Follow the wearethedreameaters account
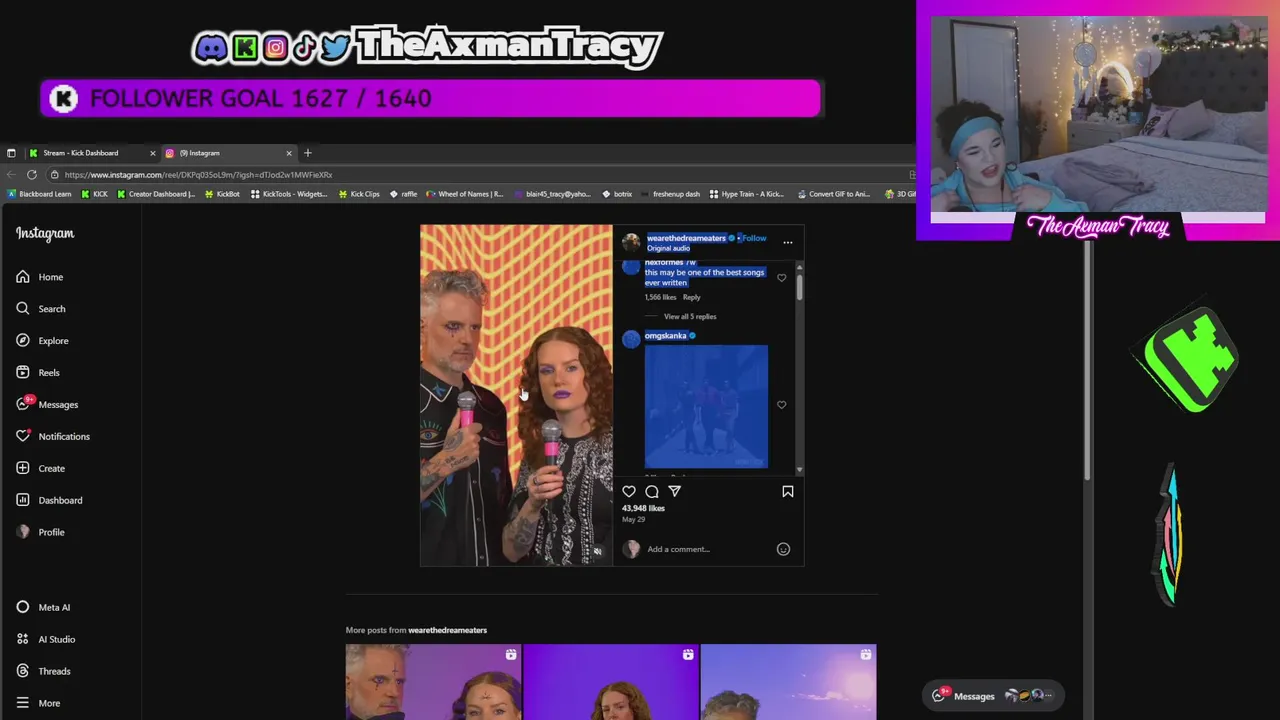Viewport: 1280px width, 720px height. [x=754, y=238]
